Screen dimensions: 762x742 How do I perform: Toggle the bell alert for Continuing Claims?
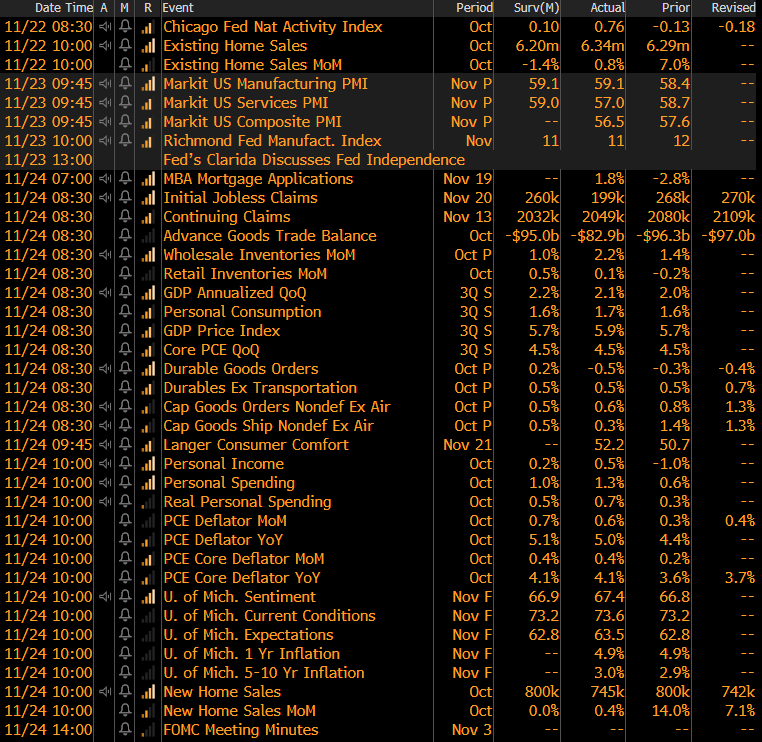click(x=125, y=217)
